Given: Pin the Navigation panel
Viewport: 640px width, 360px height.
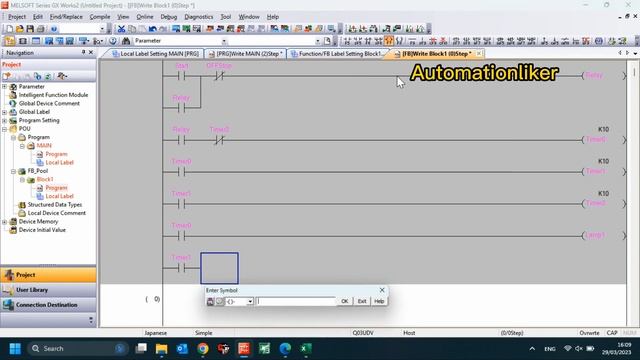Looking at the screenshot, I should pyautogui.click(x=83, y=53).
